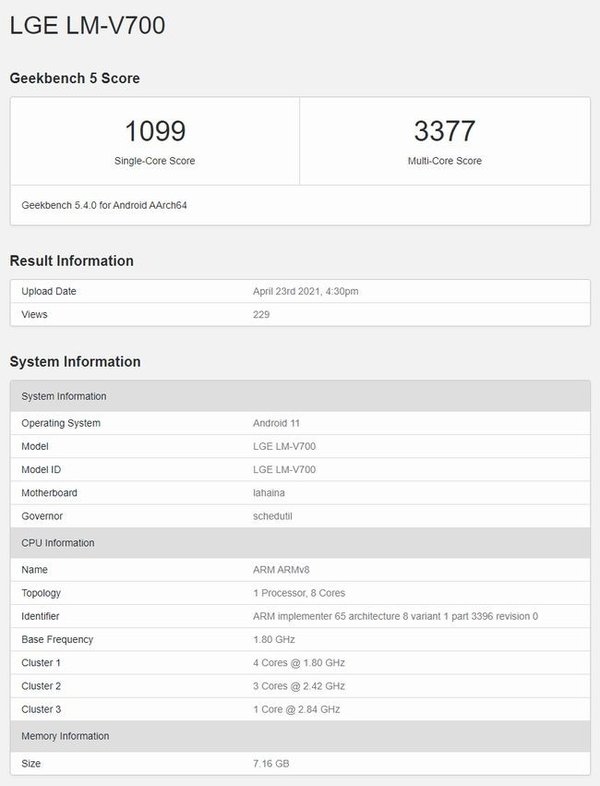Viewport: 600px width, 786px height.
Task: Click the Upload Date value April 23rd 2021
Action: [305, 291]
